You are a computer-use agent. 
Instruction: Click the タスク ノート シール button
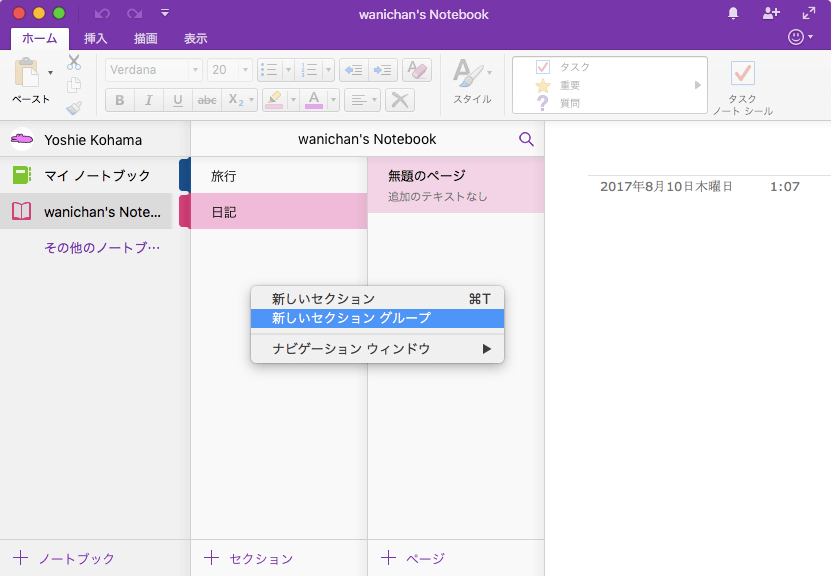click(x=742, y=88)
